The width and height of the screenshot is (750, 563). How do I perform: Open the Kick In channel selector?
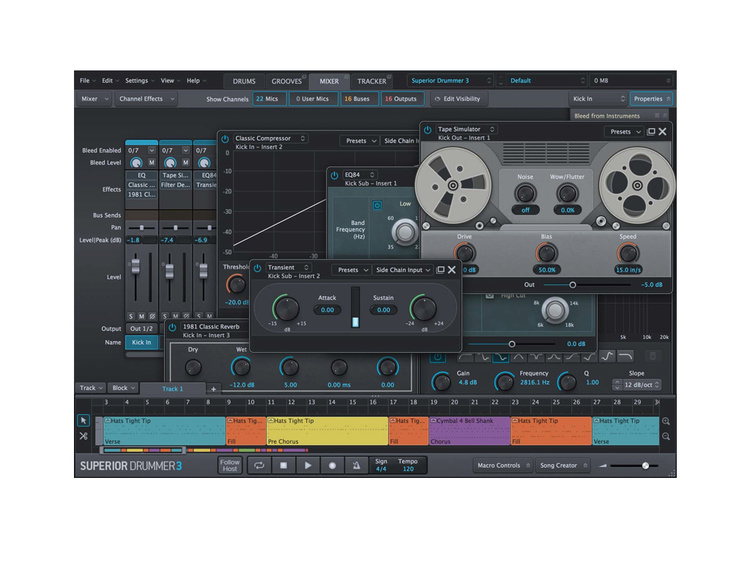(598, 99)
